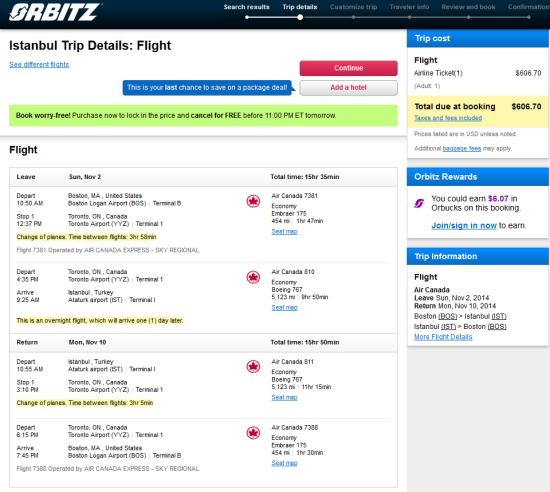Select the Trip details step
The height and width of the screenshot is (492, 550).
[300, 7]
